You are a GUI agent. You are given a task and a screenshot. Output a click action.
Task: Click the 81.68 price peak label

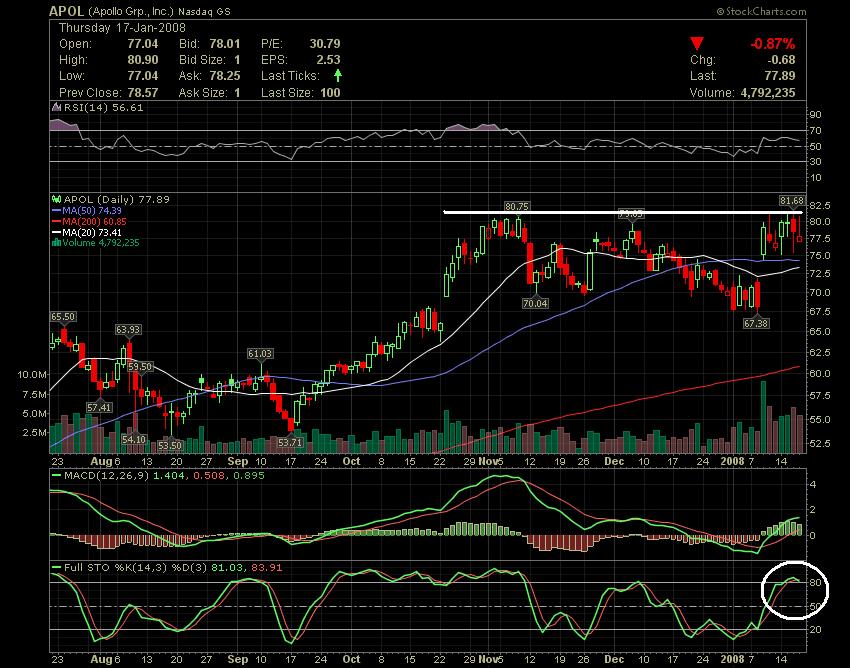tap(792, 201)
